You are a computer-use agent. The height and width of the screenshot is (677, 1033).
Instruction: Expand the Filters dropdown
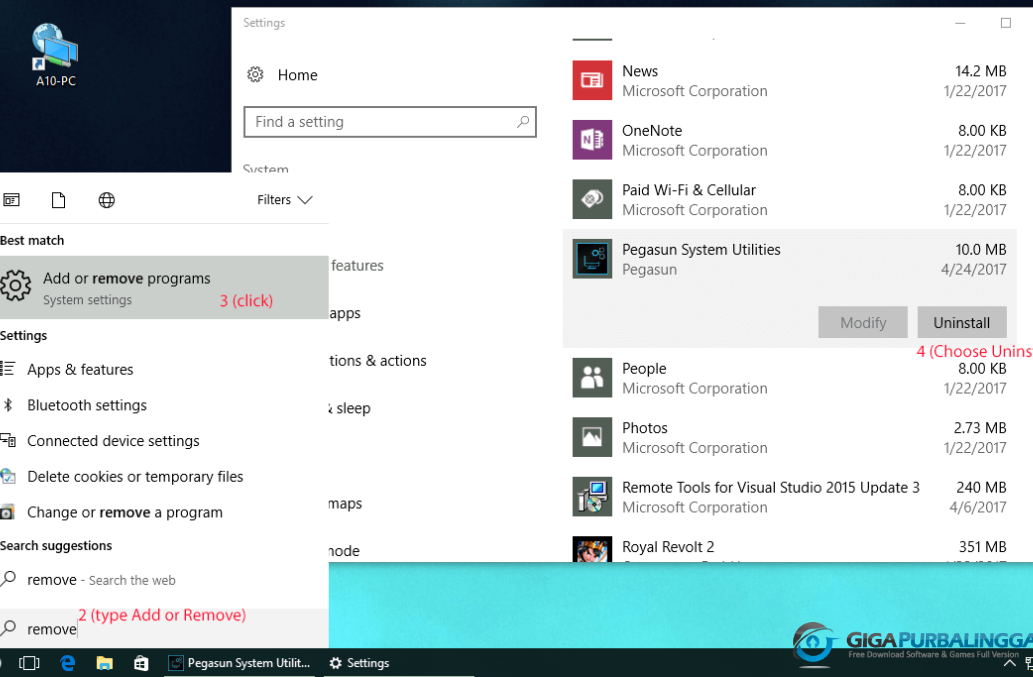point(285,200)
